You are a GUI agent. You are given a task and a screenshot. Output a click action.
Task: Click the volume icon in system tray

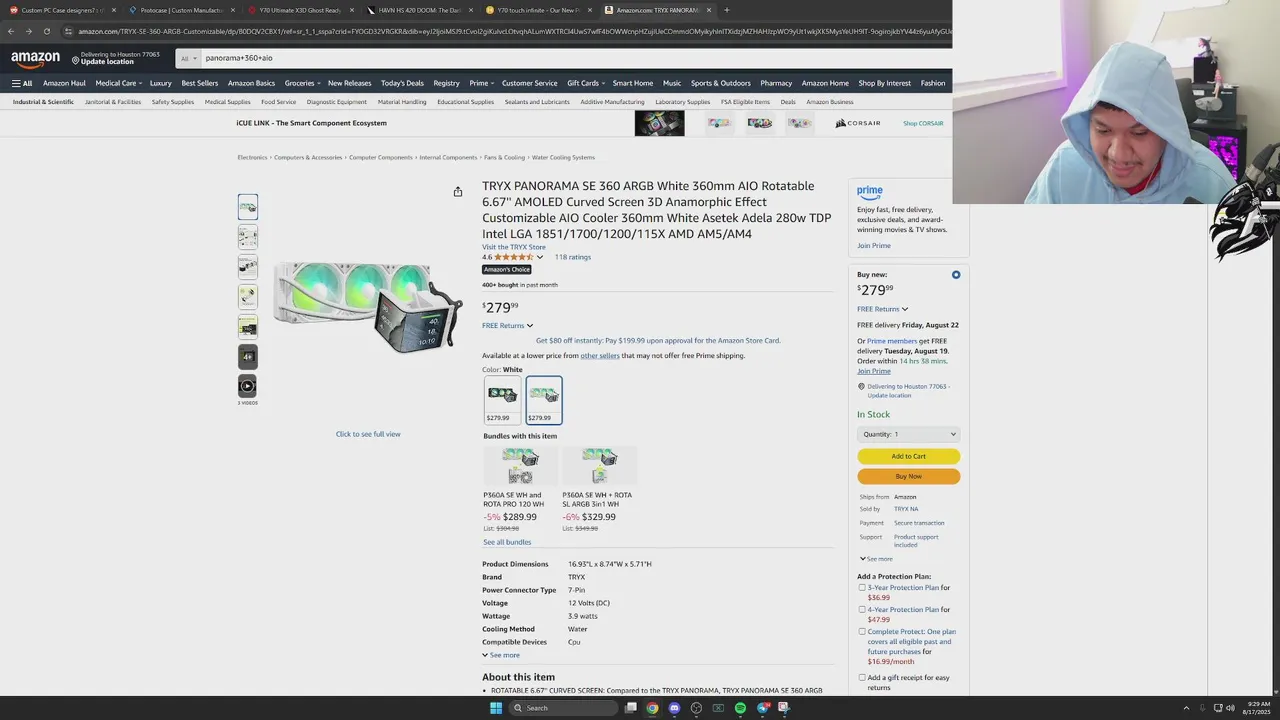click(x=1230, y=708)
